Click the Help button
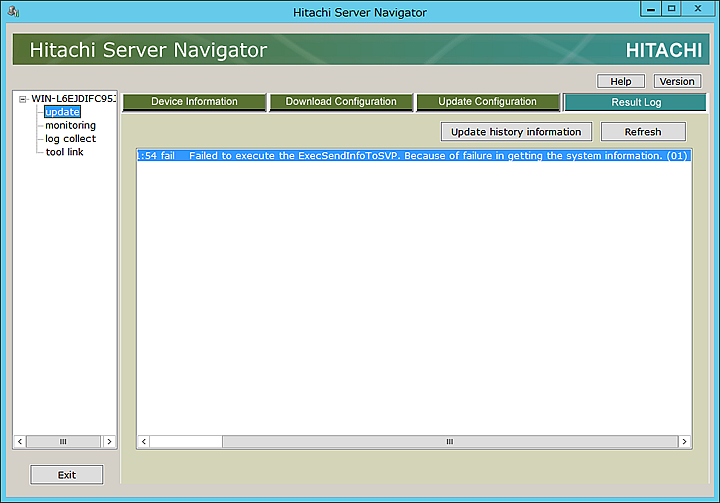Image resolution: width=720 pixels, height=503 pixels. tap(621, 81)
